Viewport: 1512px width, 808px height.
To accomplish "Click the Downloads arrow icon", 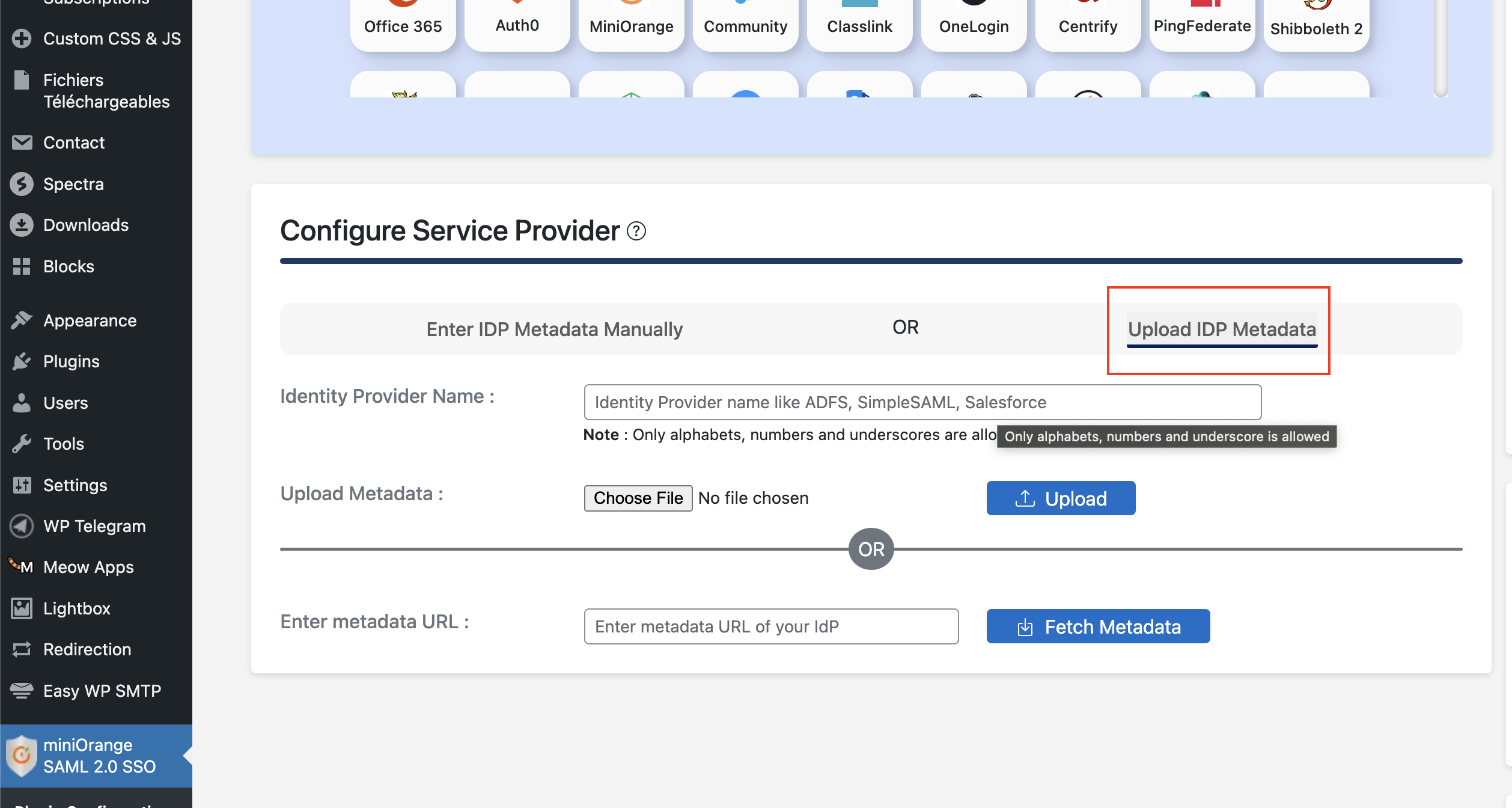I will (x=22, y=225).
